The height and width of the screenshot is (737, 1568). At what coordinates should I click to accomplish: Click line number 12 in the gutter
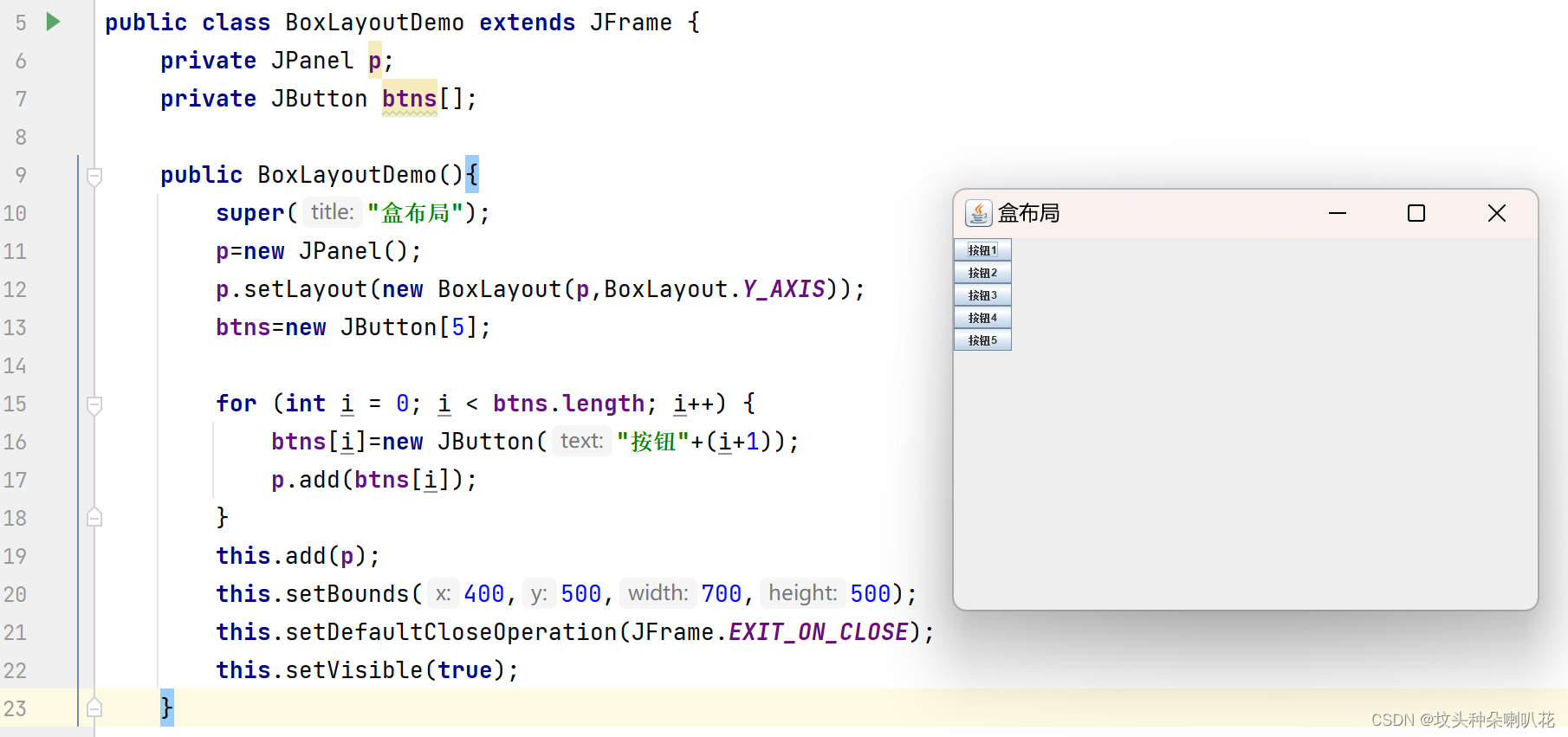15,289
